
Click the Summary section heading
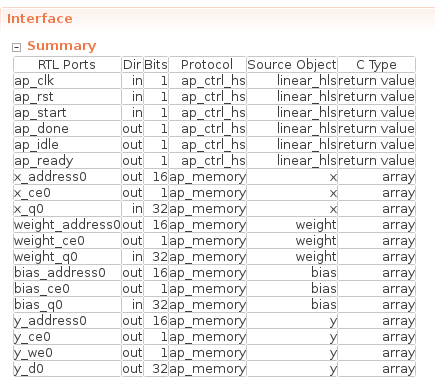coord(62,46)
